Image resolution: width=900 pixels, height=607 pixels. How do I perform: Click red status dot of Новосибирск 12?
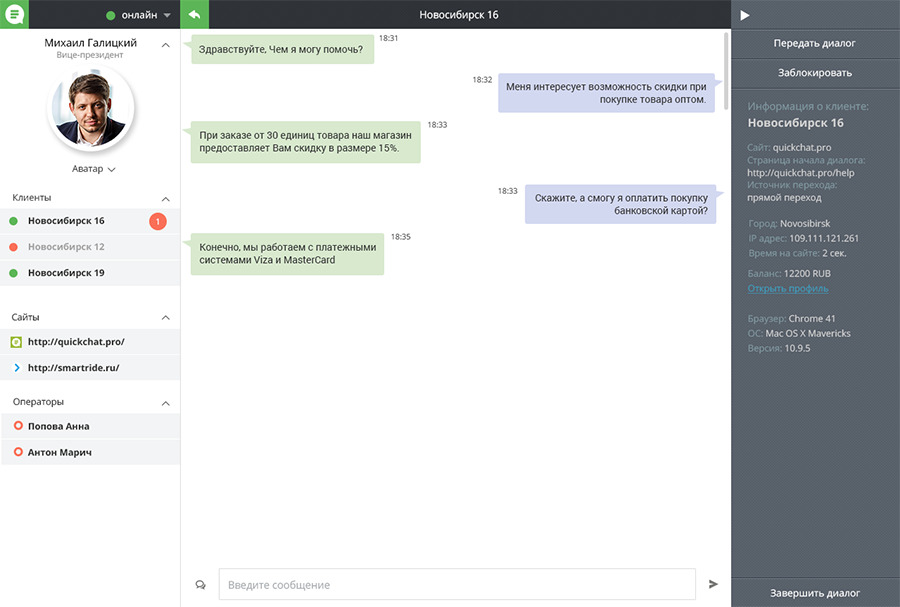coord(14,247)
